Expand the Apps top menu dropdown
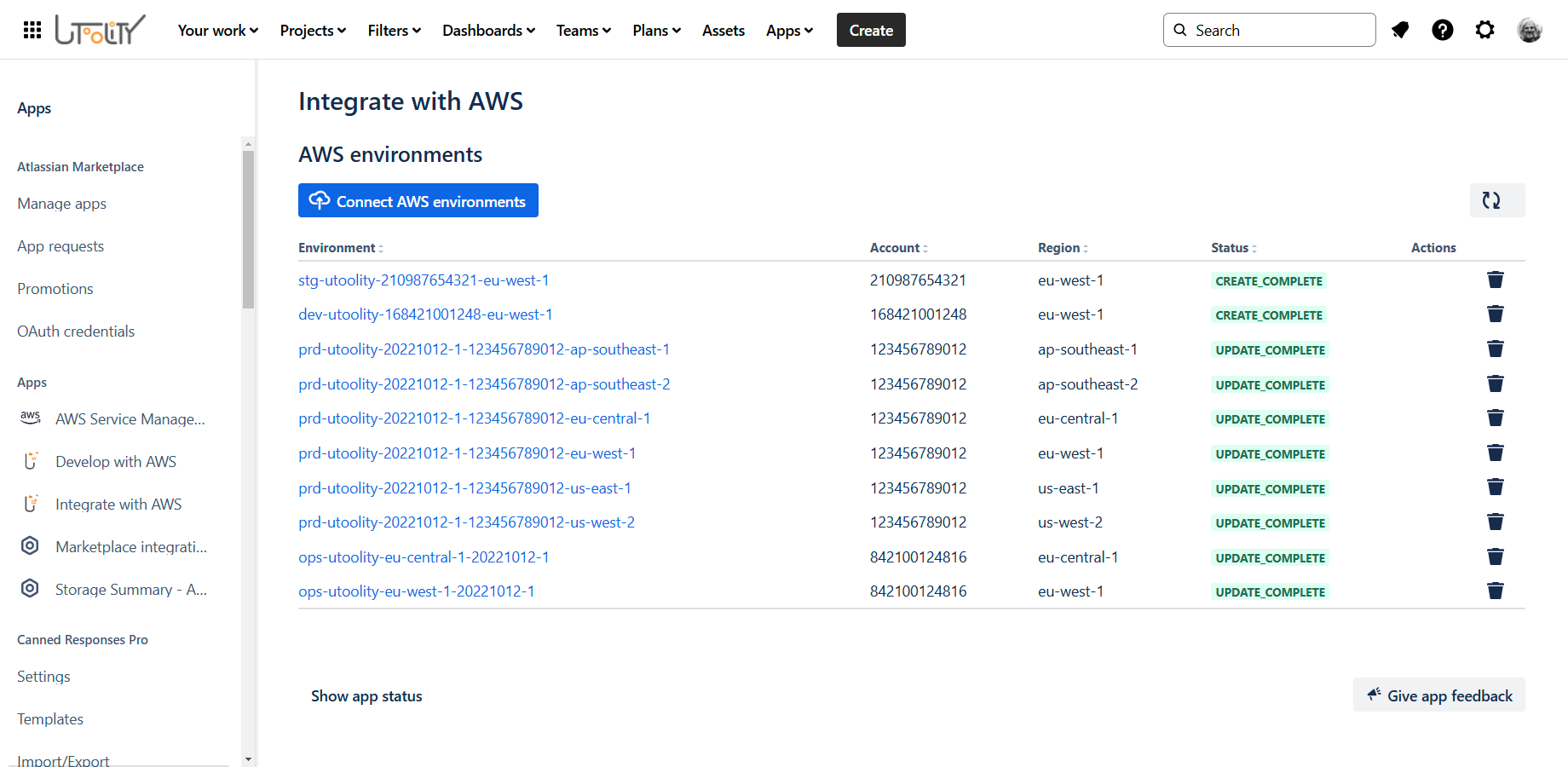Viewport: 1568px width, 767px height. 789,31
